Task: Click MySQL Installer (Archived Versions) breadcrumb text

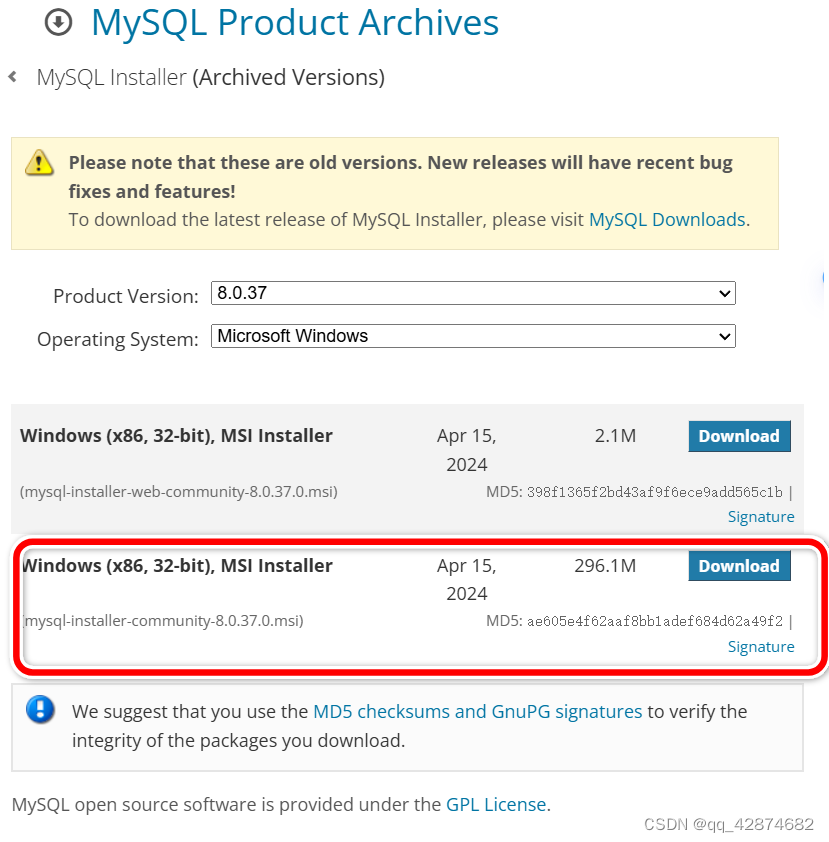Action: tap(209, 77)
